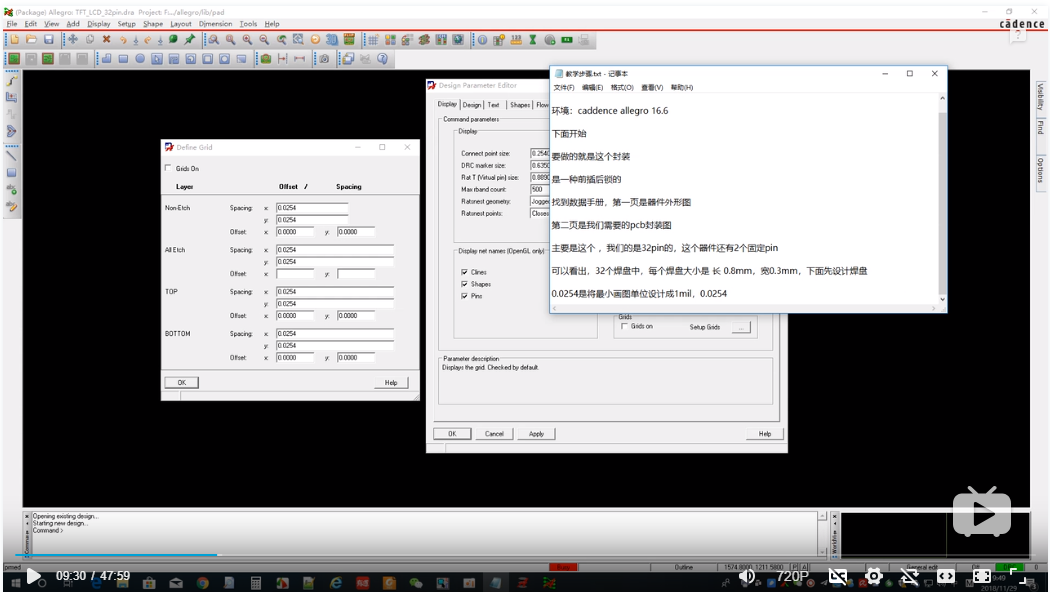
Task: Click the Open folder toolbar icon
Action: [31, 40]
